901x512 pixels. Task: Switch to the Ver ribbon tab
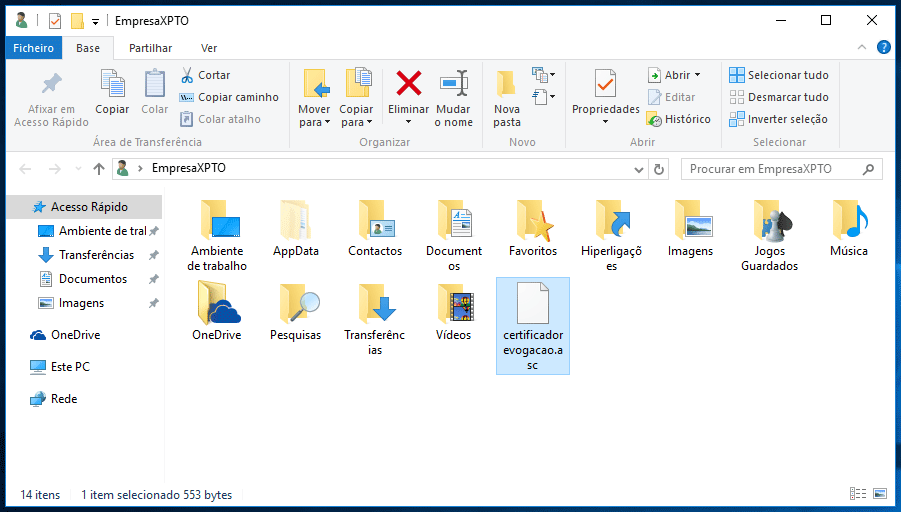tap(209, 48)
